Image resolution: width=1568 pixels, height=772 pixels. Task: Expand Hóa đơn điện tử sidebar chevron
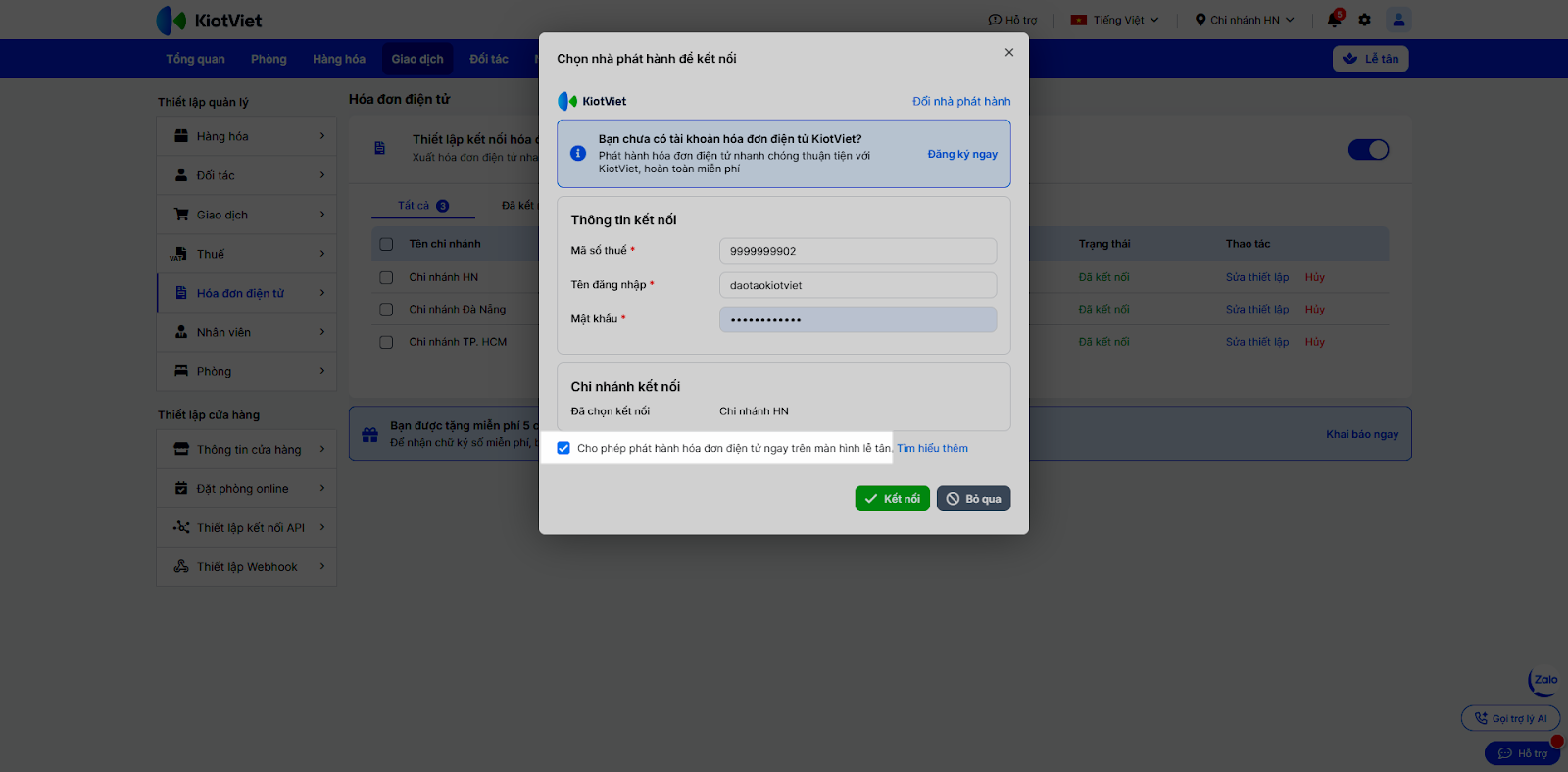321,293
